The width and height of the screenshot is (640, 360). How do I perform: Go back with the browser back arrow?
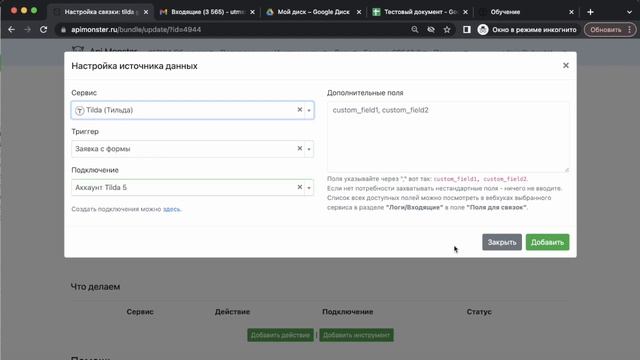point(11,30)
